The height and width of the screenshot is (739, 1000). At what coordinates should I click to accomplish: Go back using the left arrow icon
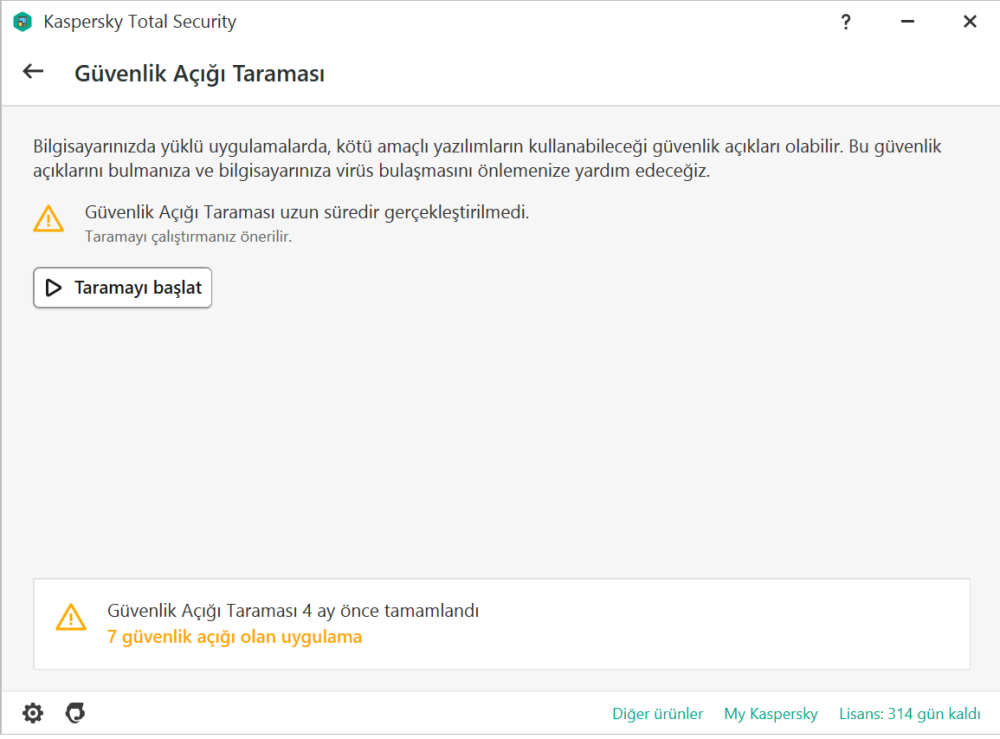(x=33, y=71)
